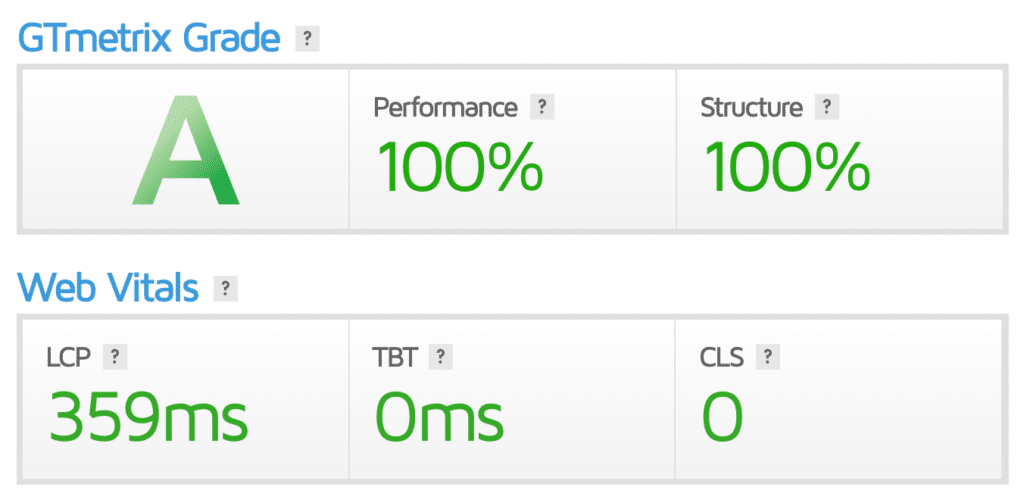The image size is (1024, 503).
Task: Click the Web Vitals heading
Action: click(108, 288)
